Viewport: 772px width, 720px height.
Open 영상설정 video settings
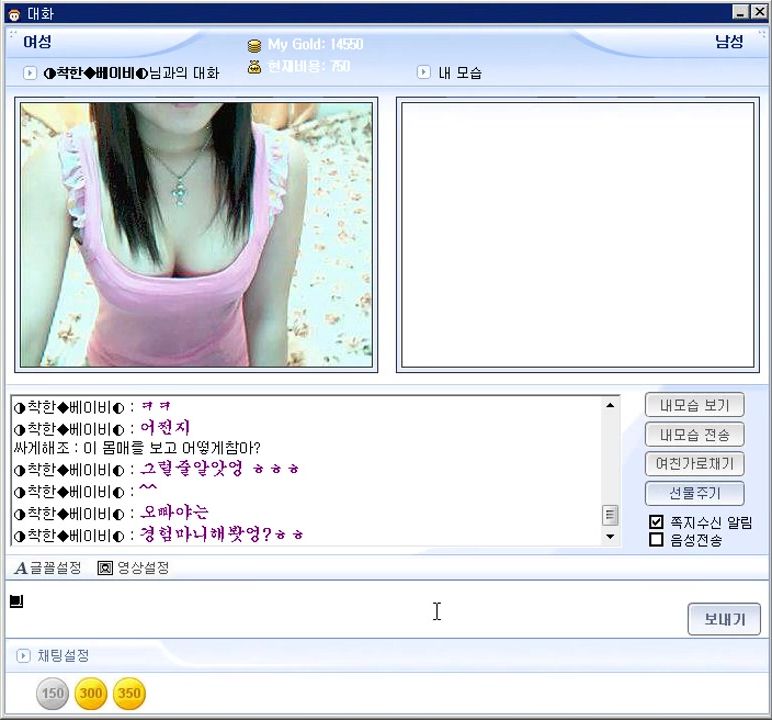(133, 568)
